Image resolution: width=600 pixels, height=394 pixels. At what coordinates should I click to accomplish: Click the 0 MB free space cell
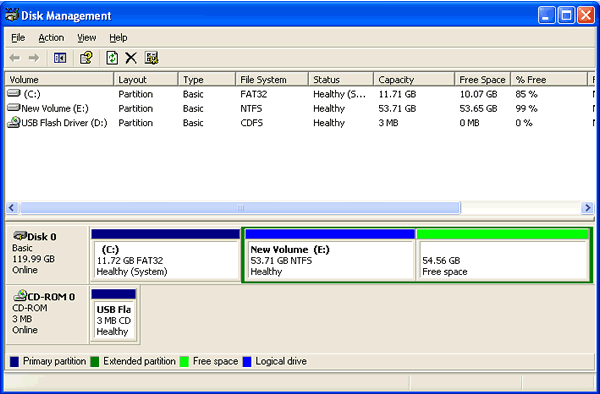pyautogui.click(x=469, y=123)
